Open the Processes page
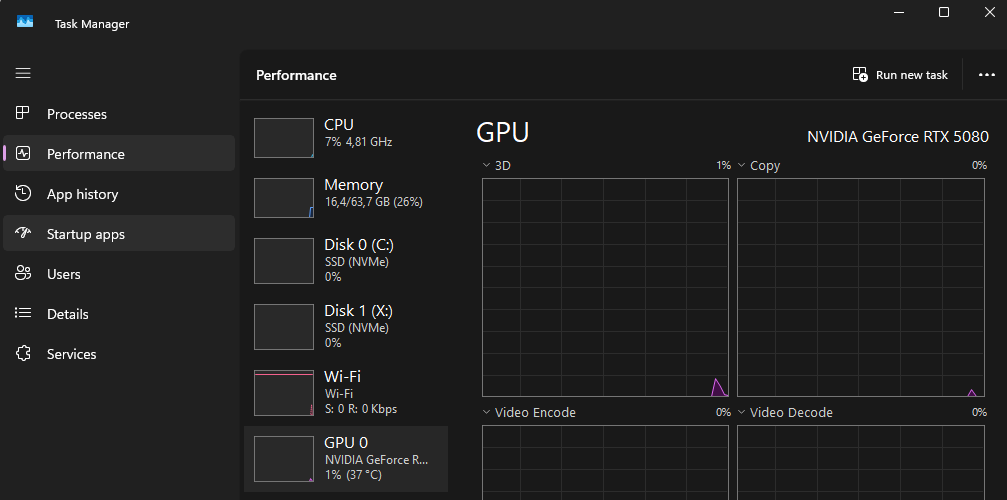Screen dimensions: 1007x500 (119, 114)
